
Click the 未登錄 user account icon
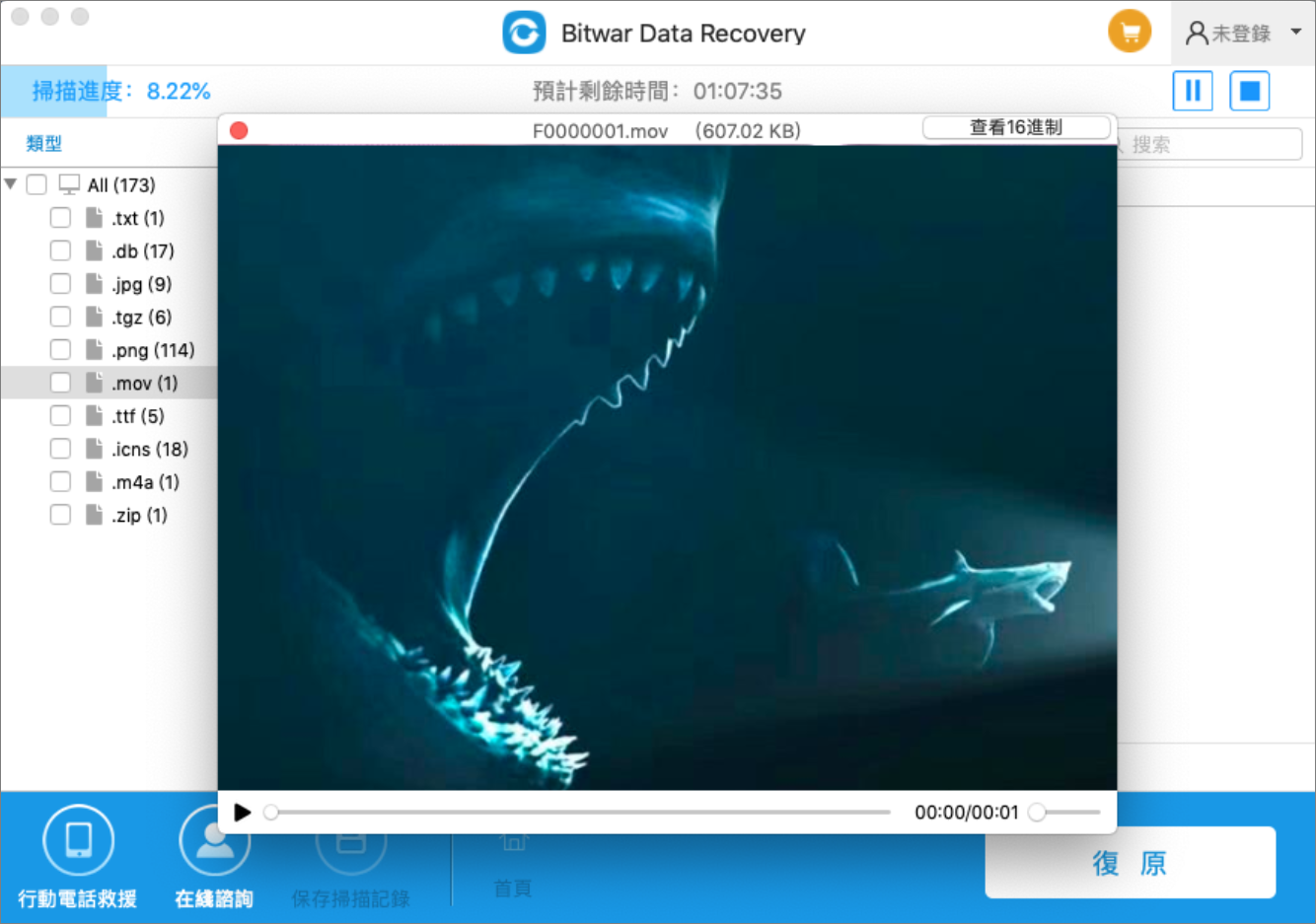[1197, 34]
